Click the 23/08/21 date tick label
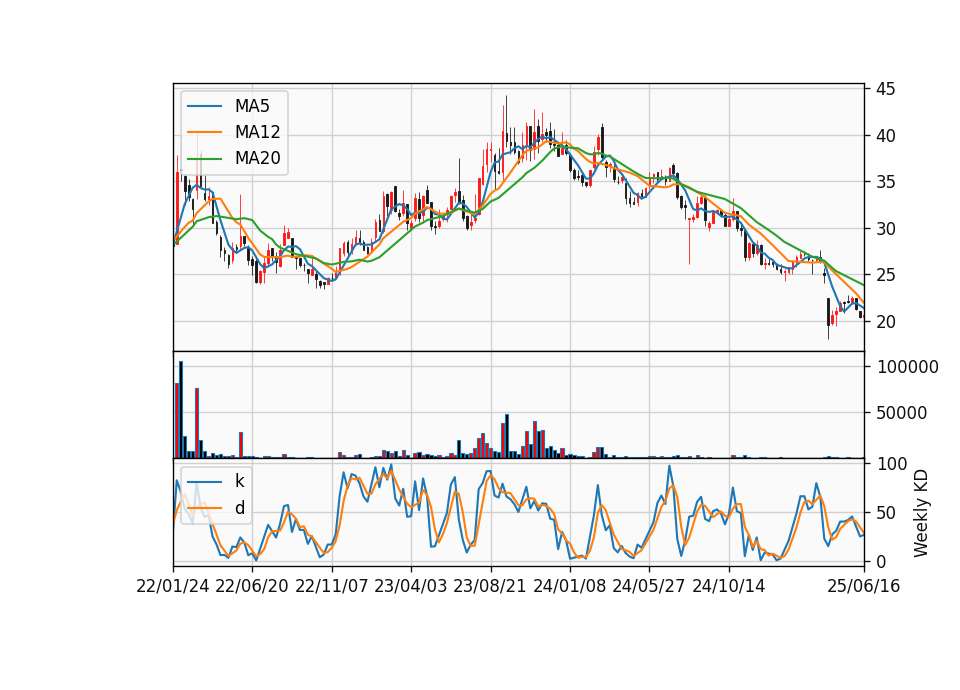This screenshot has width=960, height=690. 490,586
